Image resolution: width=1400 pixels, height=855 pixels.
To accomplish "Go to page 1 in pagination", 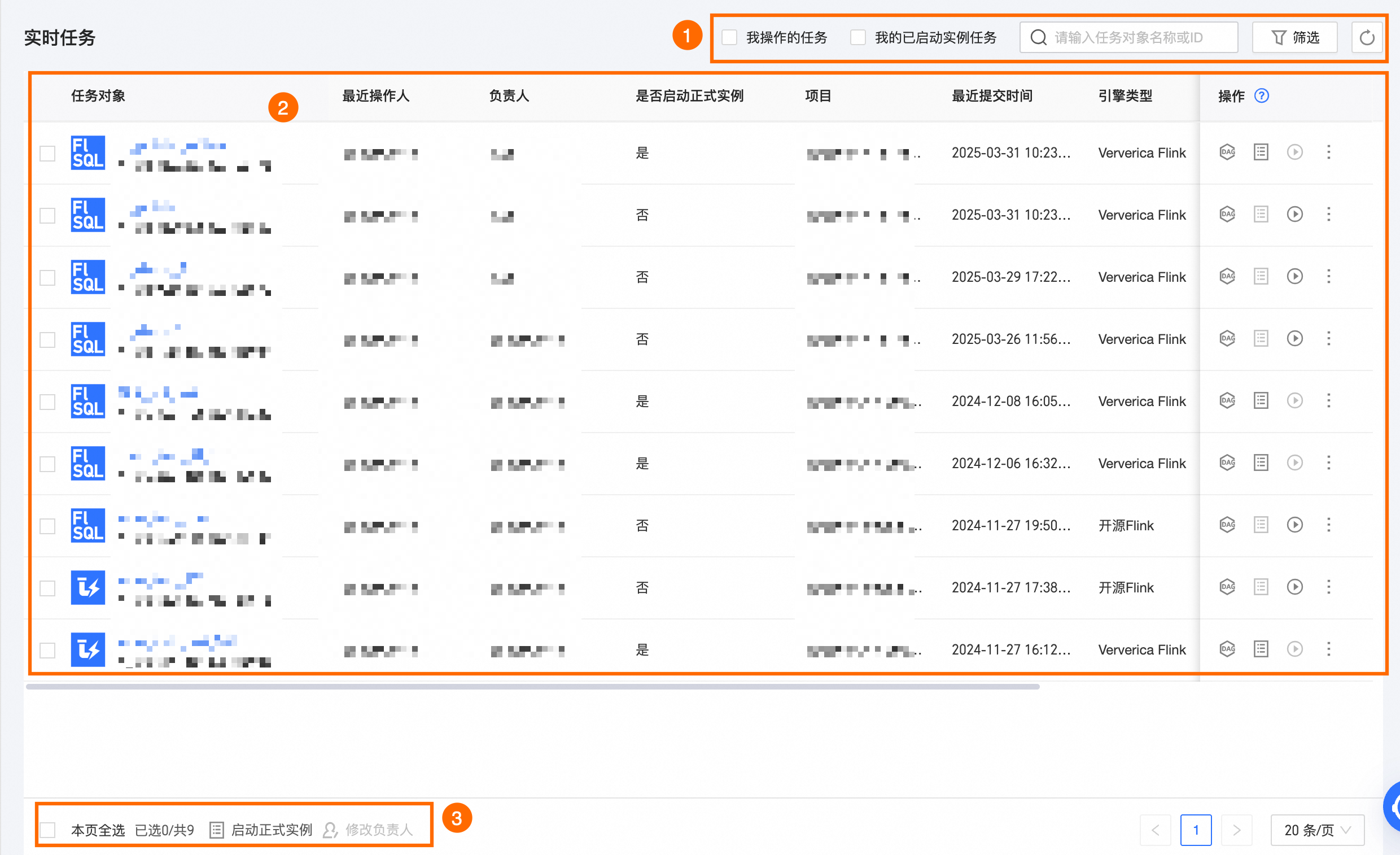I will click(1196, 830).
